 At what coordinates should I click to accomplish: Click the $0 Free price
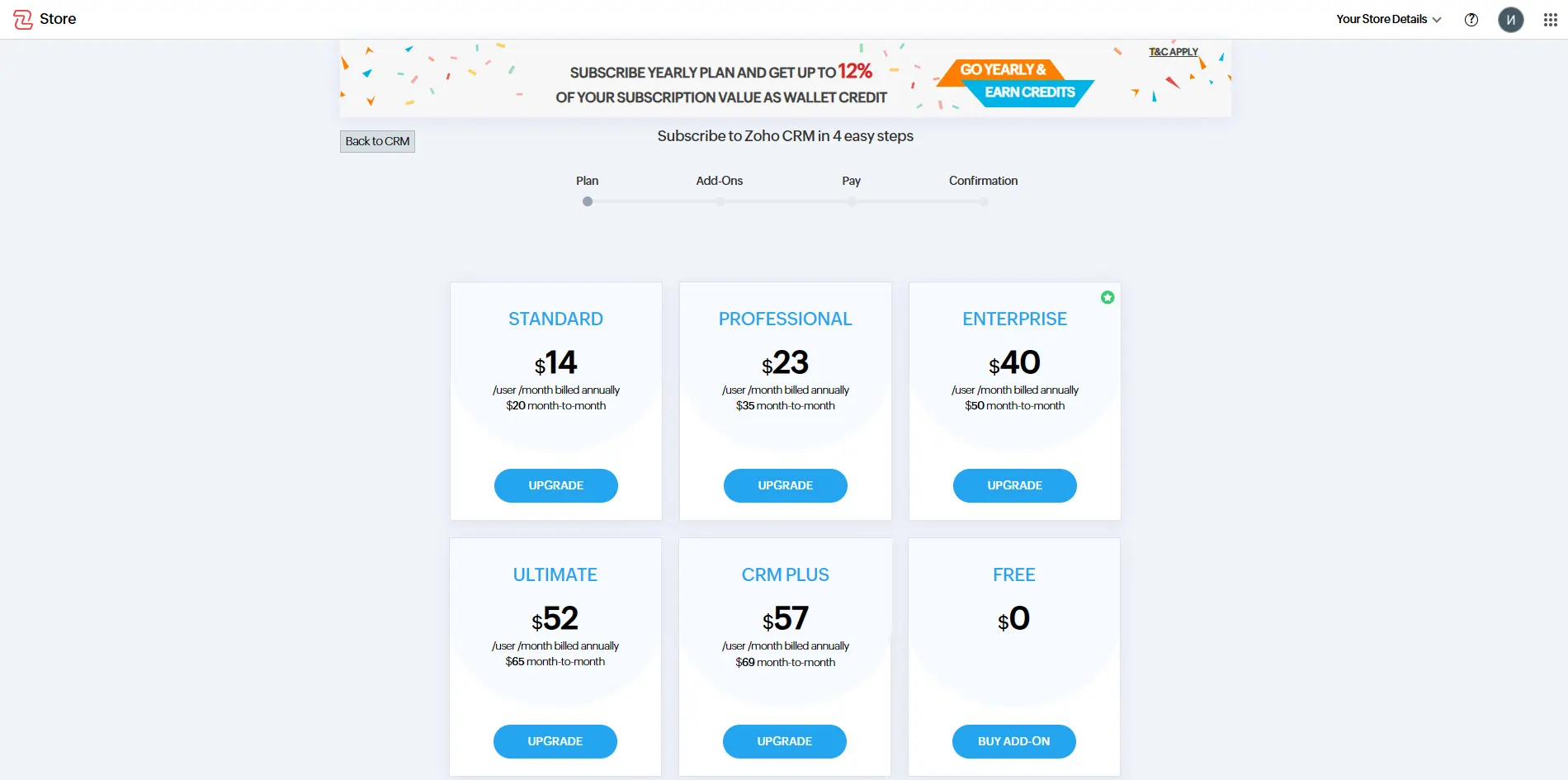1014,618
